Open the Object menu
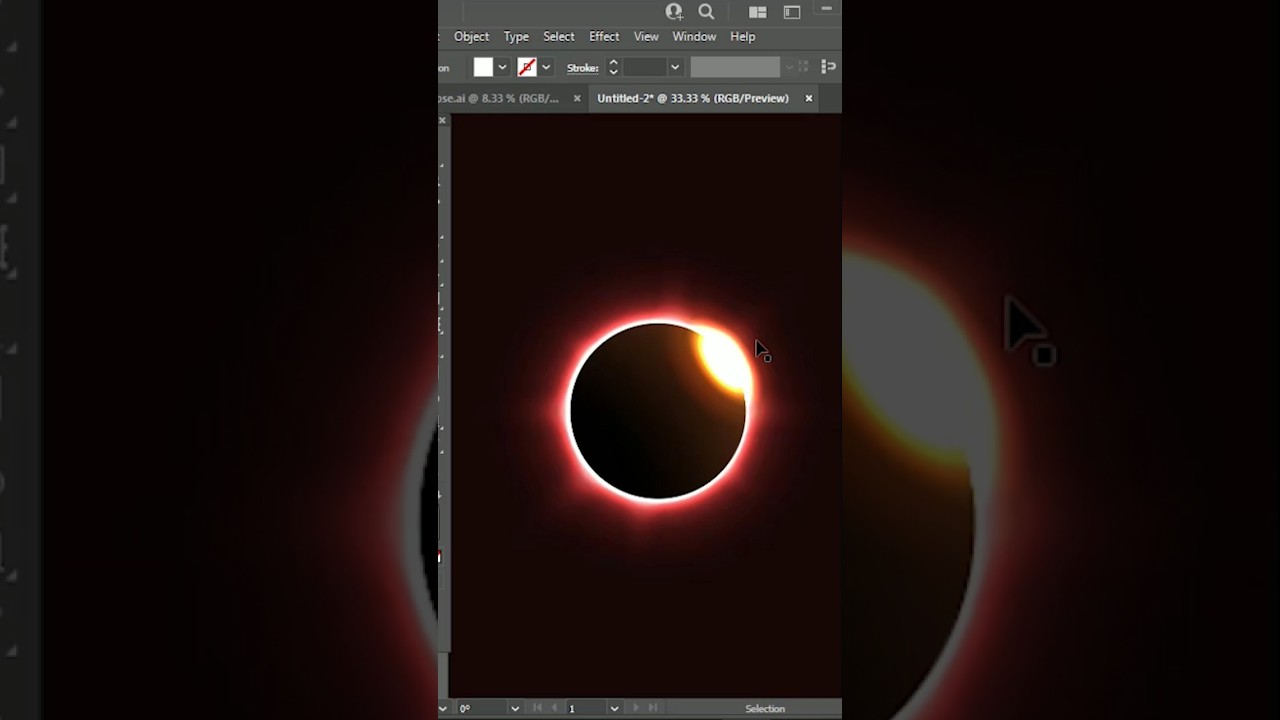This screenshot has width=1280, height=720. (x=471, y=36)
